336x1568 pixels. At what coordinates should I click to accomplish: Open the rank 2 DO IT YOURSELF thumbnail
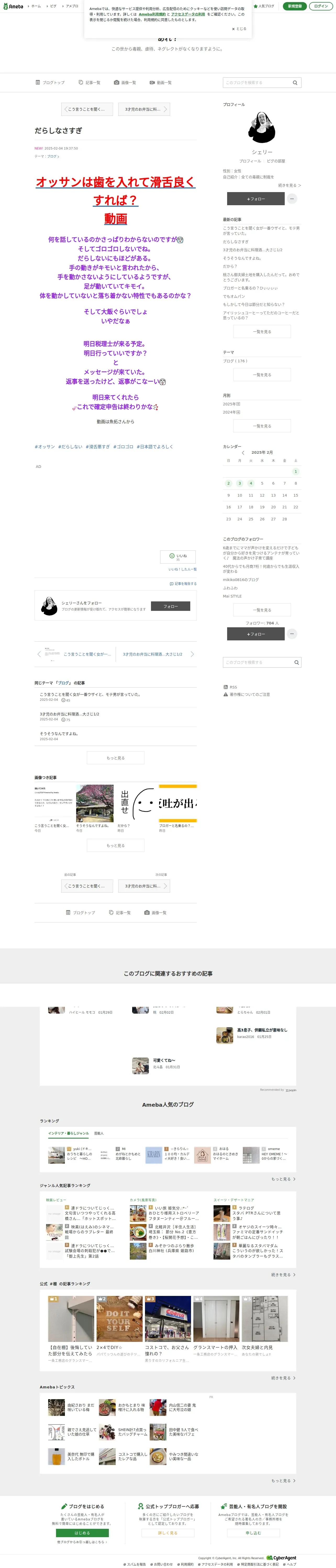pos(120,1318)
